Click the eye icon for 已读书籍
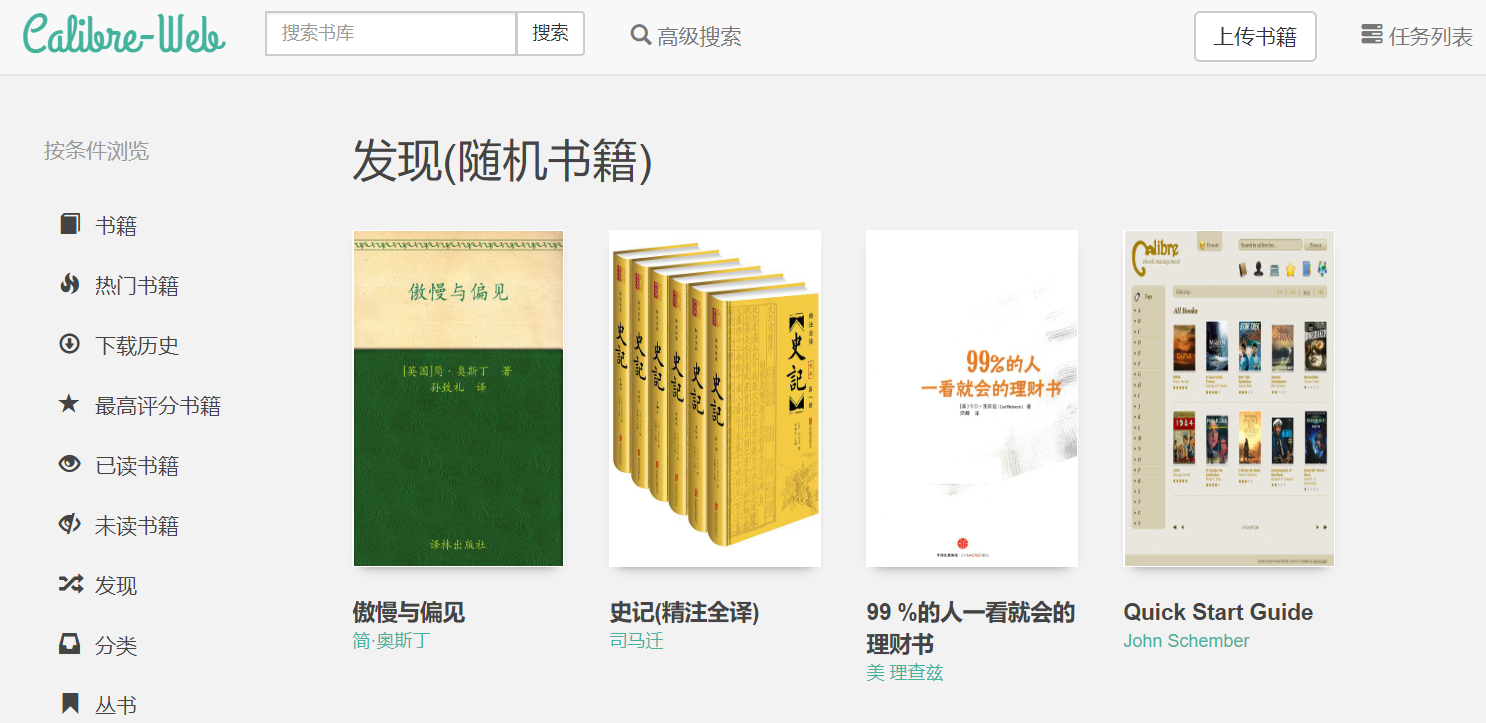 pos(69,464)
